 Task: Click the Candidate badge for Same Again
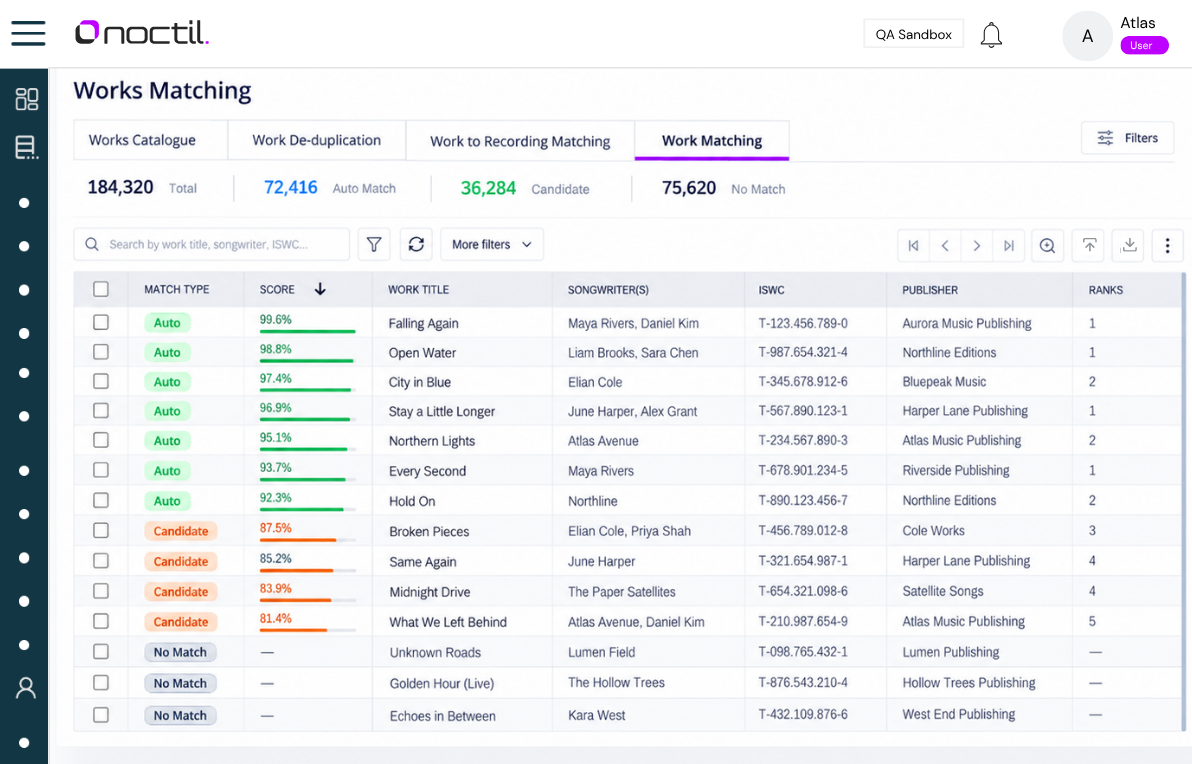(x=181, y=562)
